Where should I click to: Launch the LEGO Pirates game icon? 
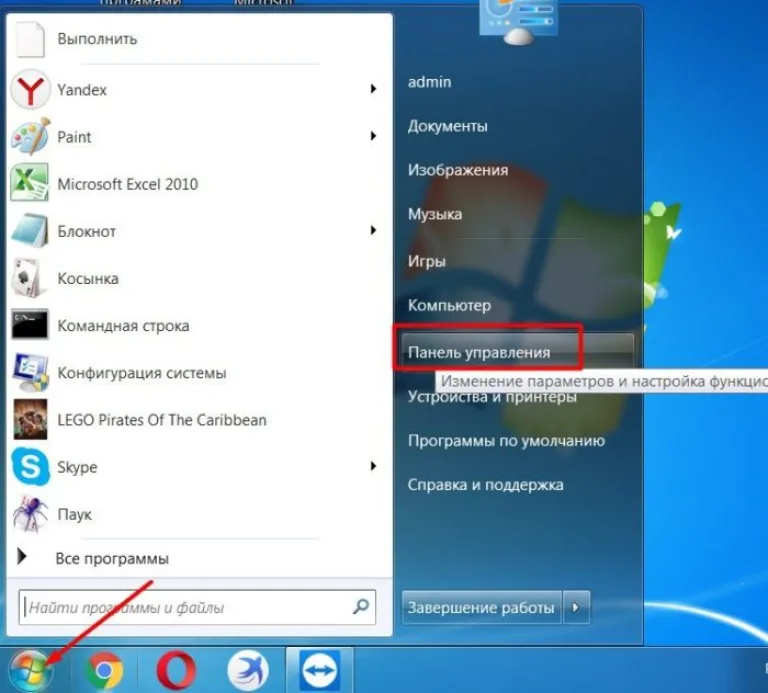click(x=30, y=420)
